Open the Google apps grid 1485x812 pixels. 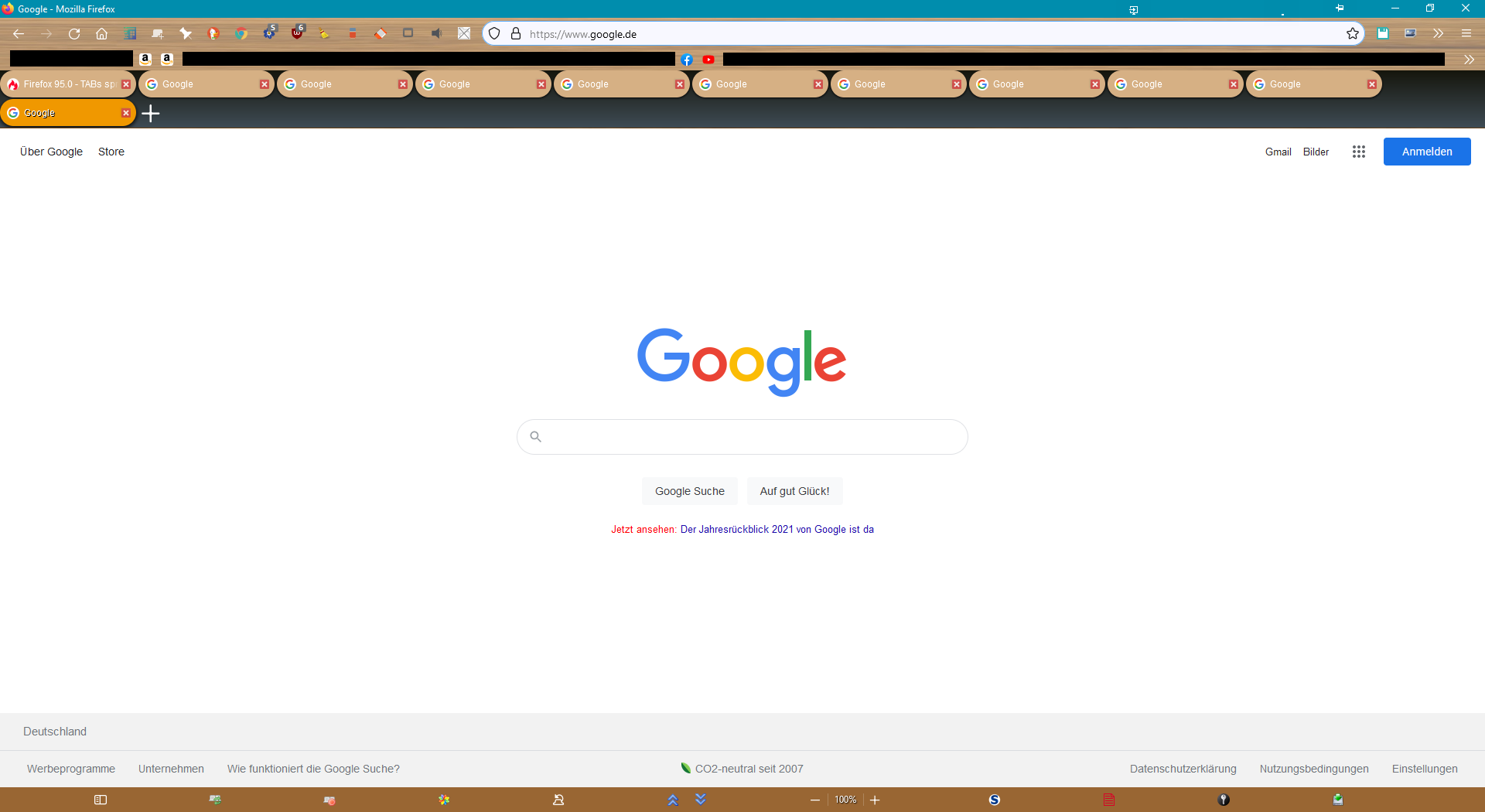click(x=1359, y=152)
